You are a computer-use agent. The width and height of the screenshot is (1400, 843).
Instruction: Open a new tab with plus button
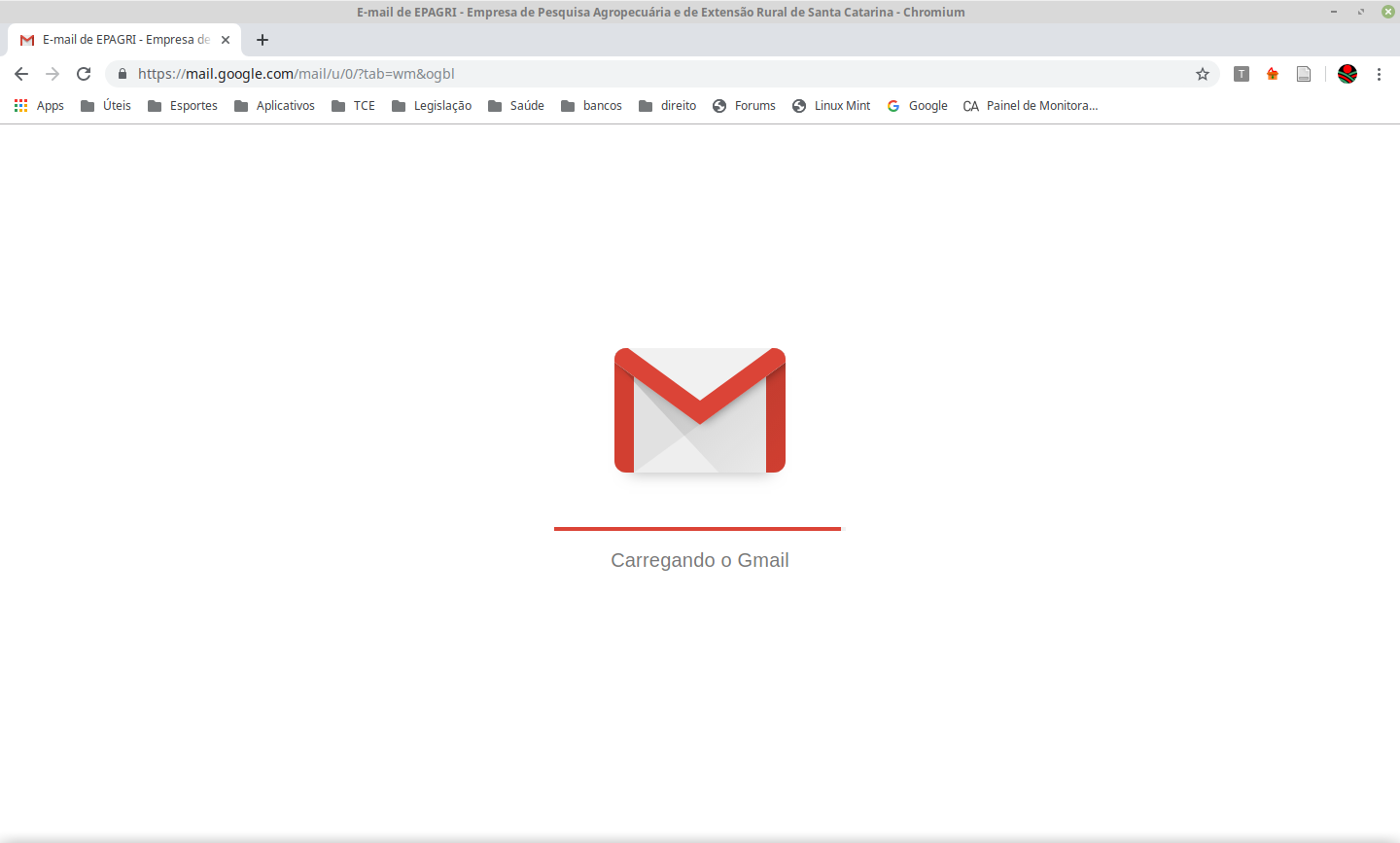coord(262,40)
